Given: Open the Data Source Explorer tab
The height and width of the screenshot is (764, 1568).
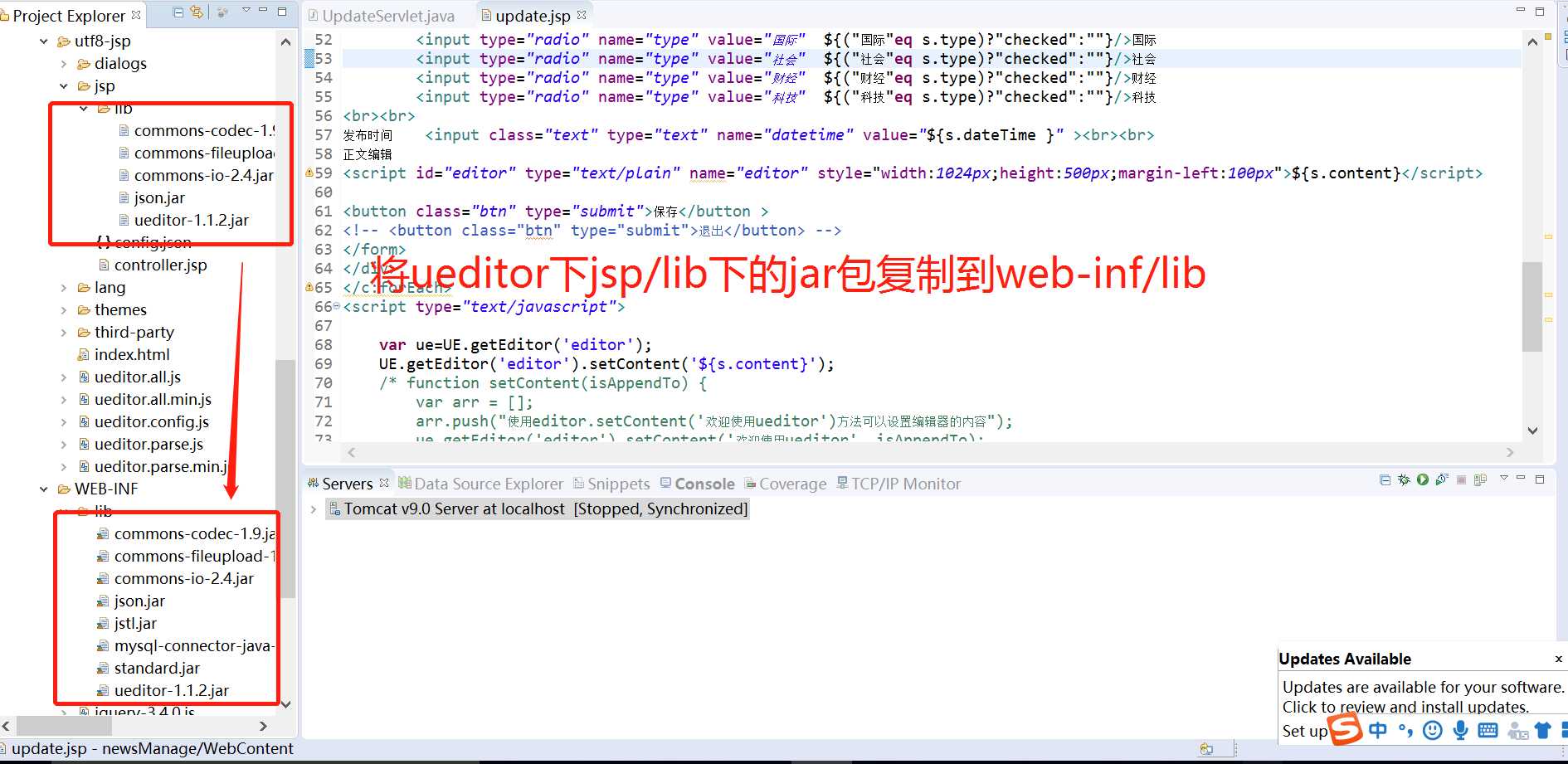Looking at the screenshot, I should 481,484.
